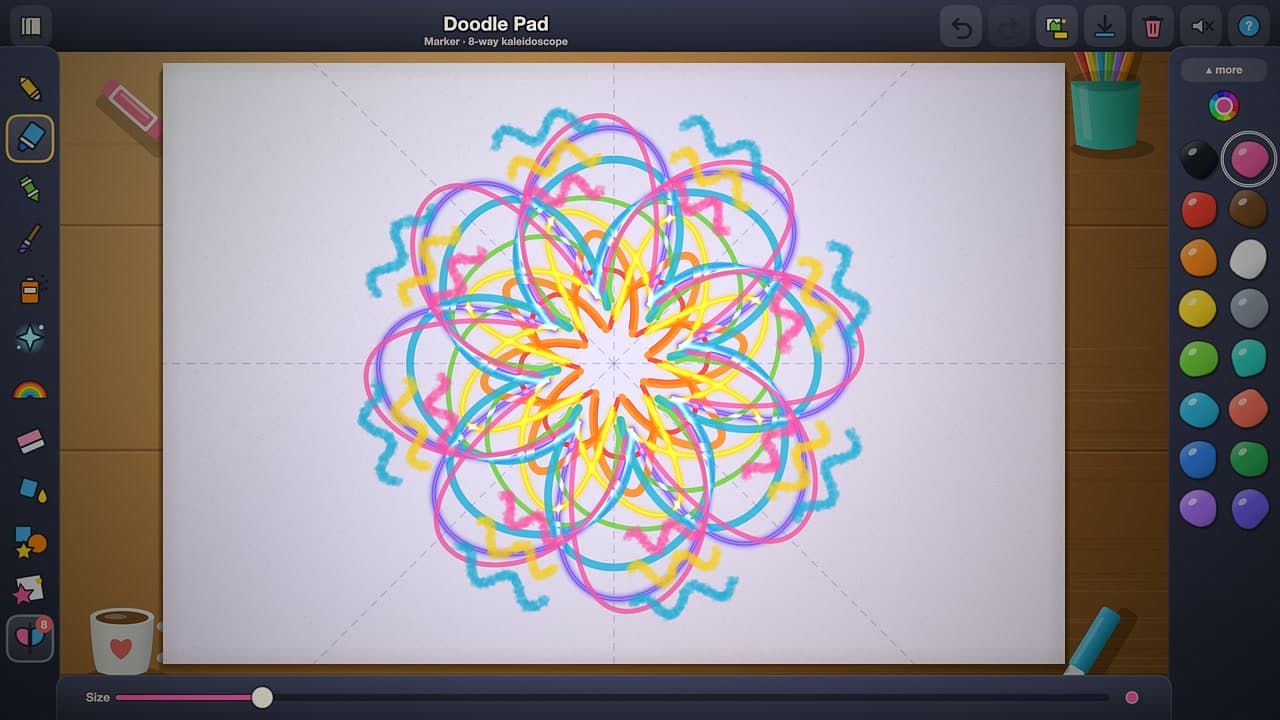Image resolution: width=1280 pixels, height=720 pixels.
Task: Pick the dark green paint color
Action: point(1249,458)
